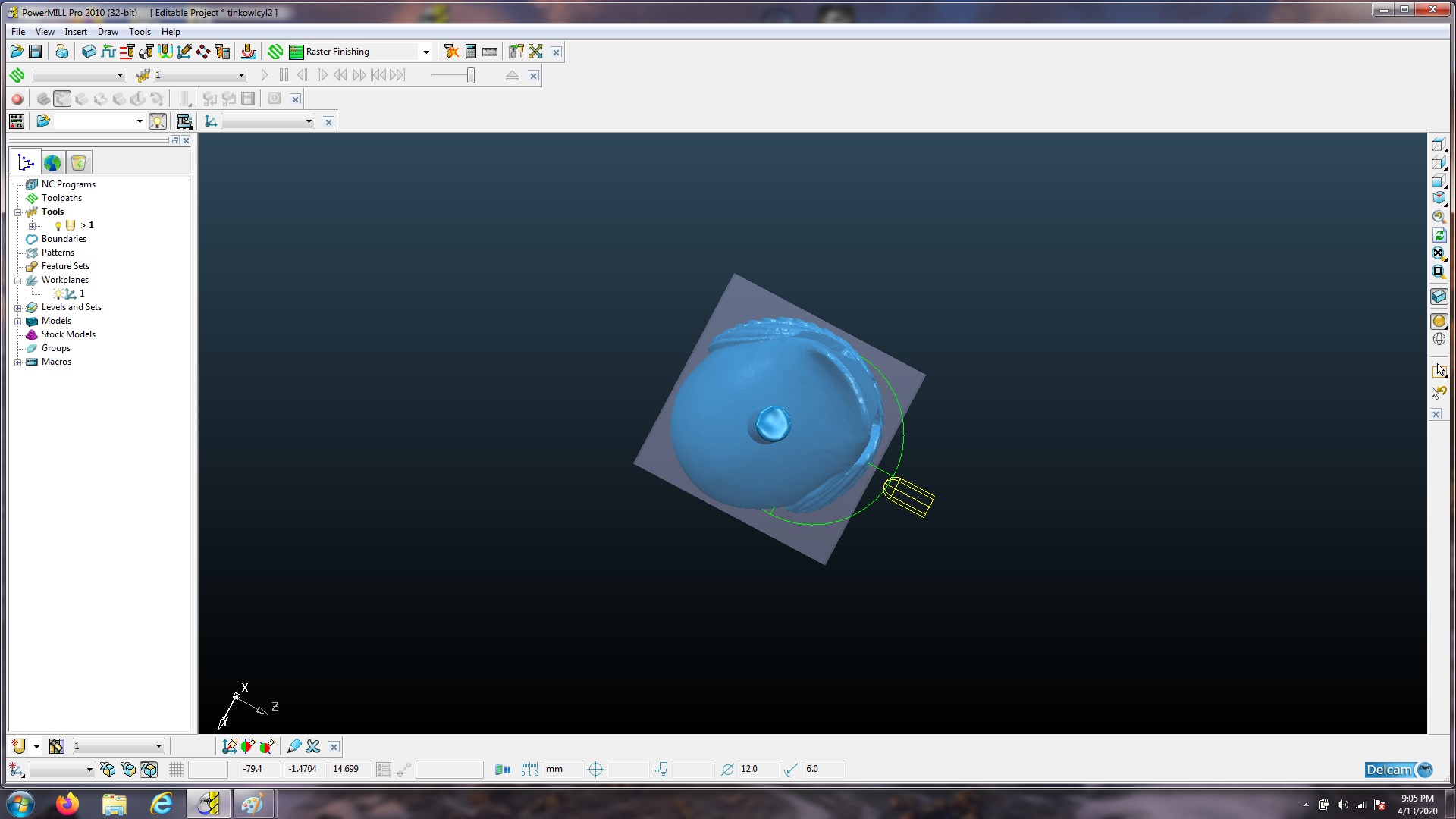Expand the Models tree node

coord(17,322)
